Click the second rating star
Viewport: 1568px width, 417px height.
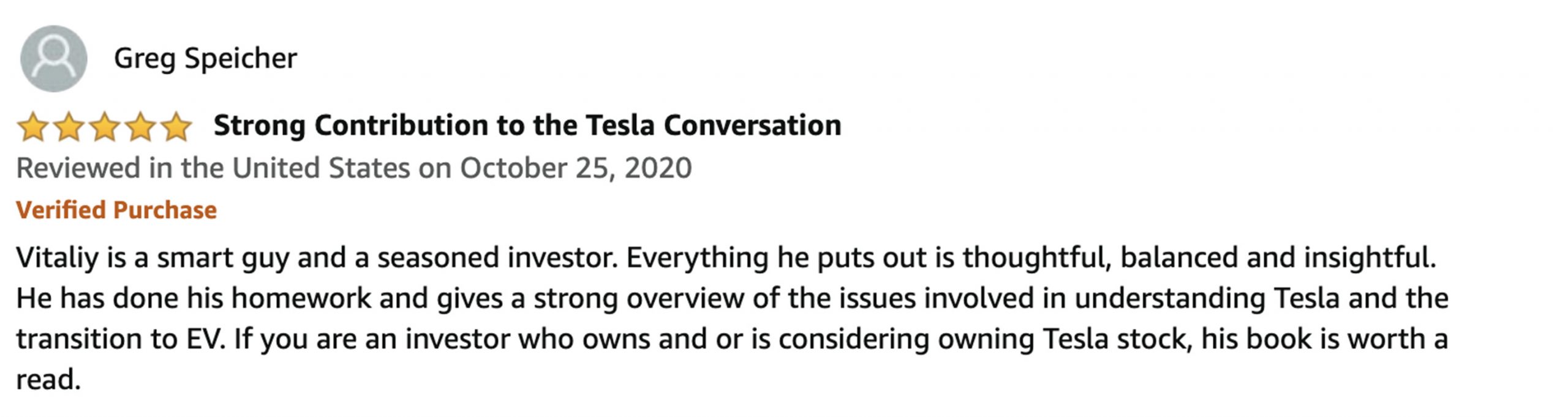[x=69, y=127]
